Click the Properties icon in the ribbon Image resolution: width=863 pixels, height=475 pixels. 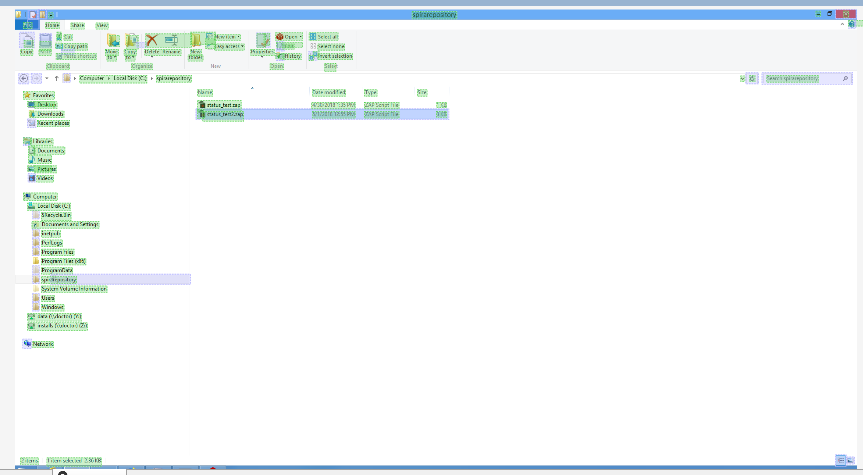pyautogui.click(x=263, y=44)
